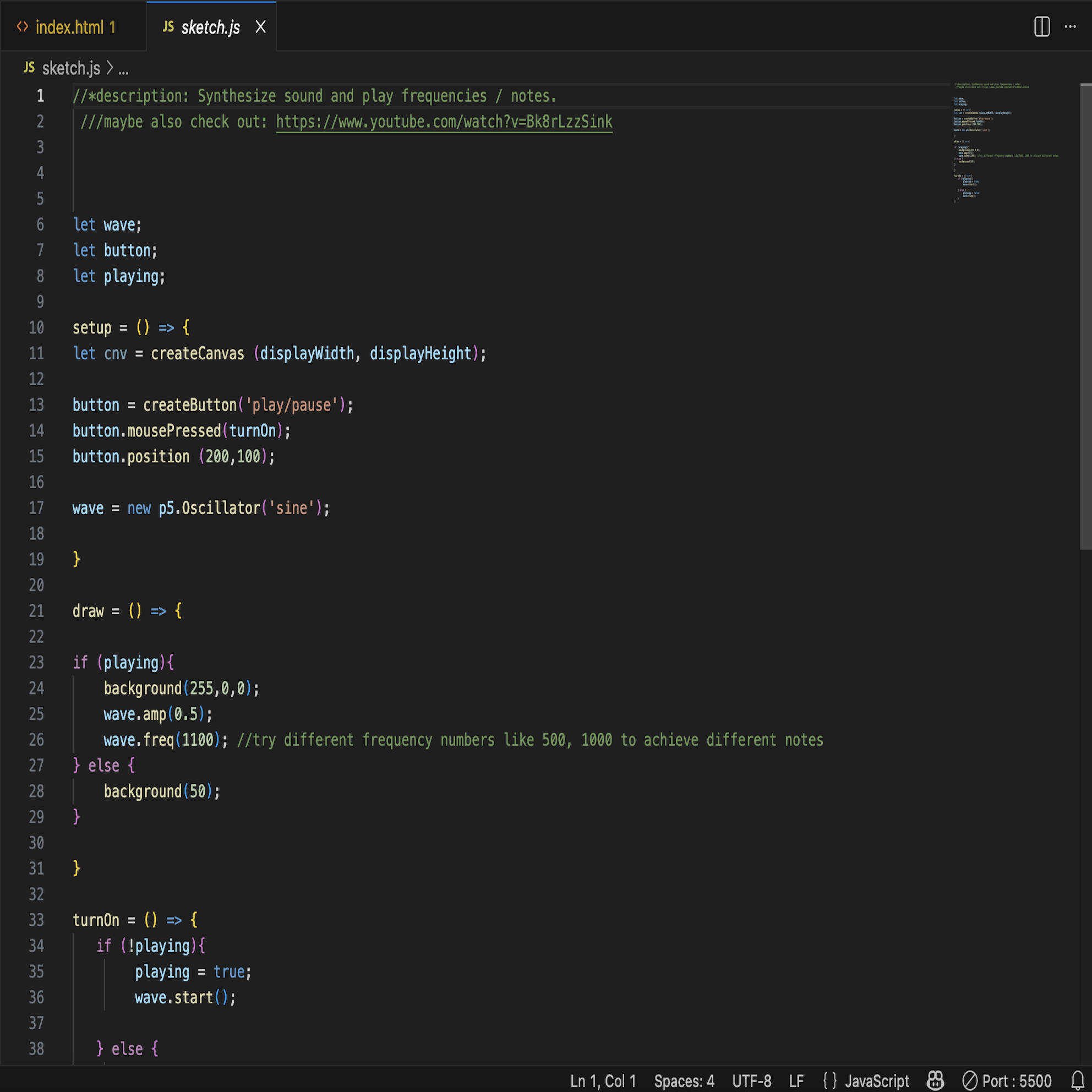This screenshot has height=1092, width=1092.
Task: Open the notifications bell
Action: pos(1077,1080)
